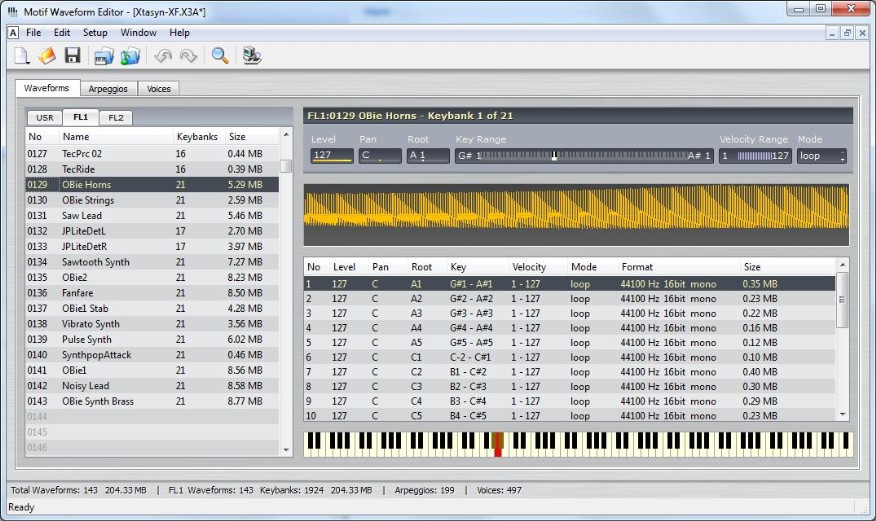Create a new file with toolbar icon
876x521 pixels.
[22, 56]
